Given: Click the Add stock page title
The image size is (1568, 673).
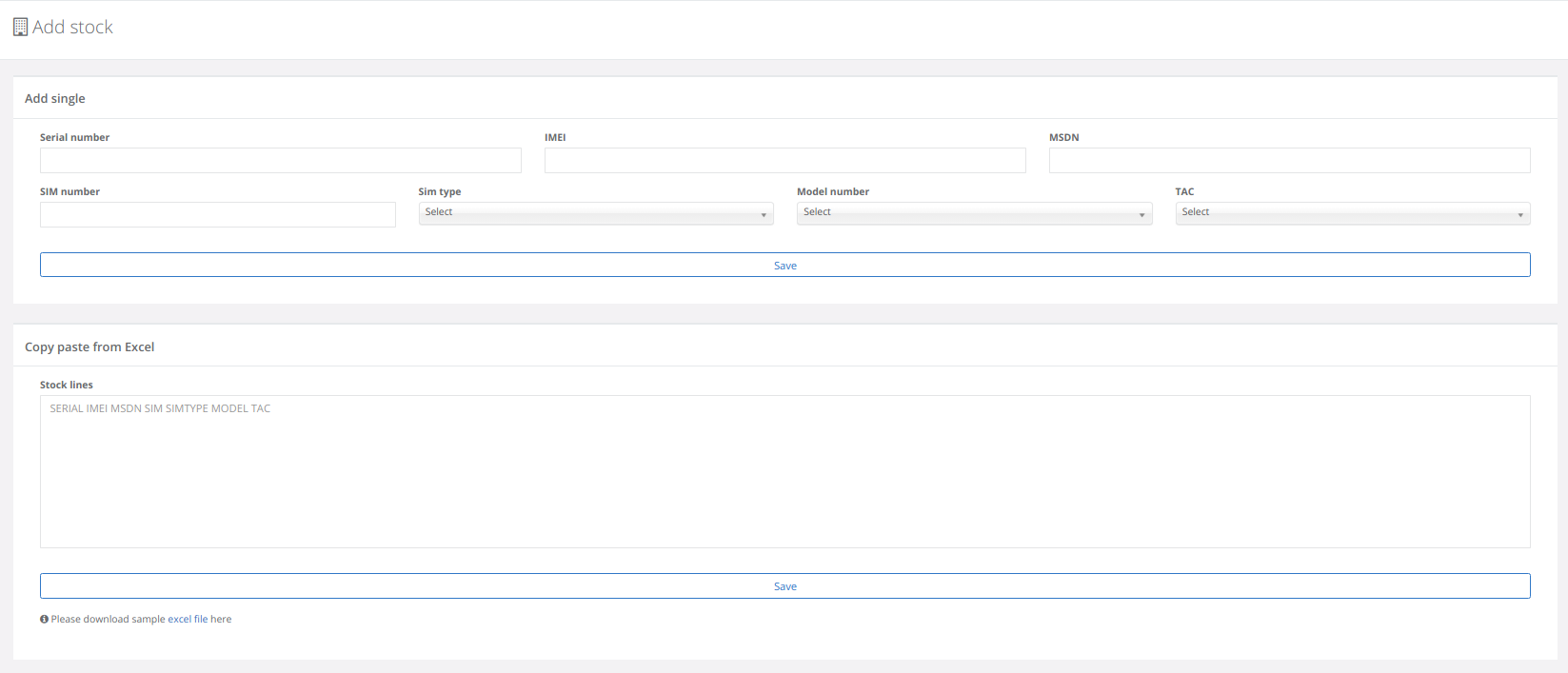Looking at the screenshot, I should pyautogui.click(x=72, y=28).
